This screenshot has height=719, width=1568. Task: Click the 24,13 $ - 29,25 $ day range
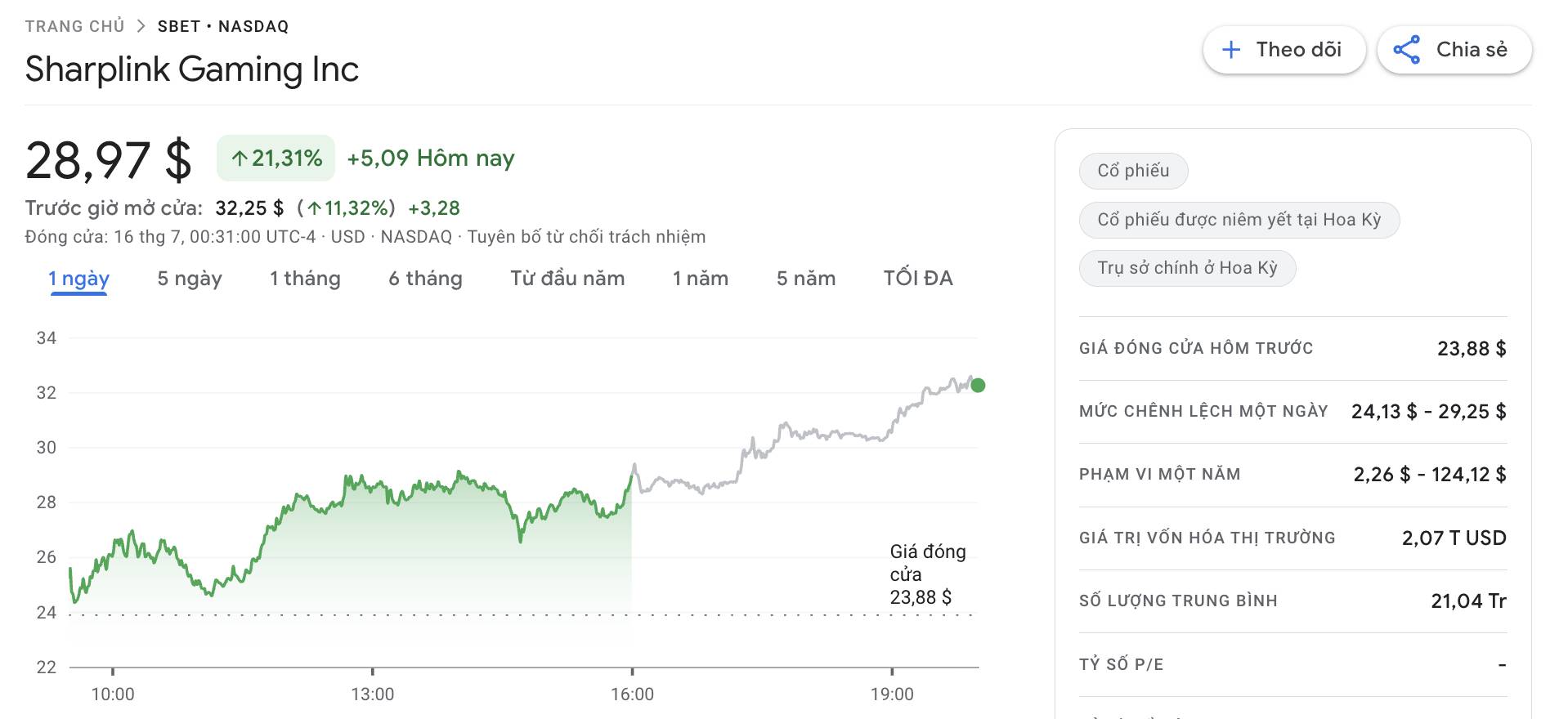(1428, 412)
